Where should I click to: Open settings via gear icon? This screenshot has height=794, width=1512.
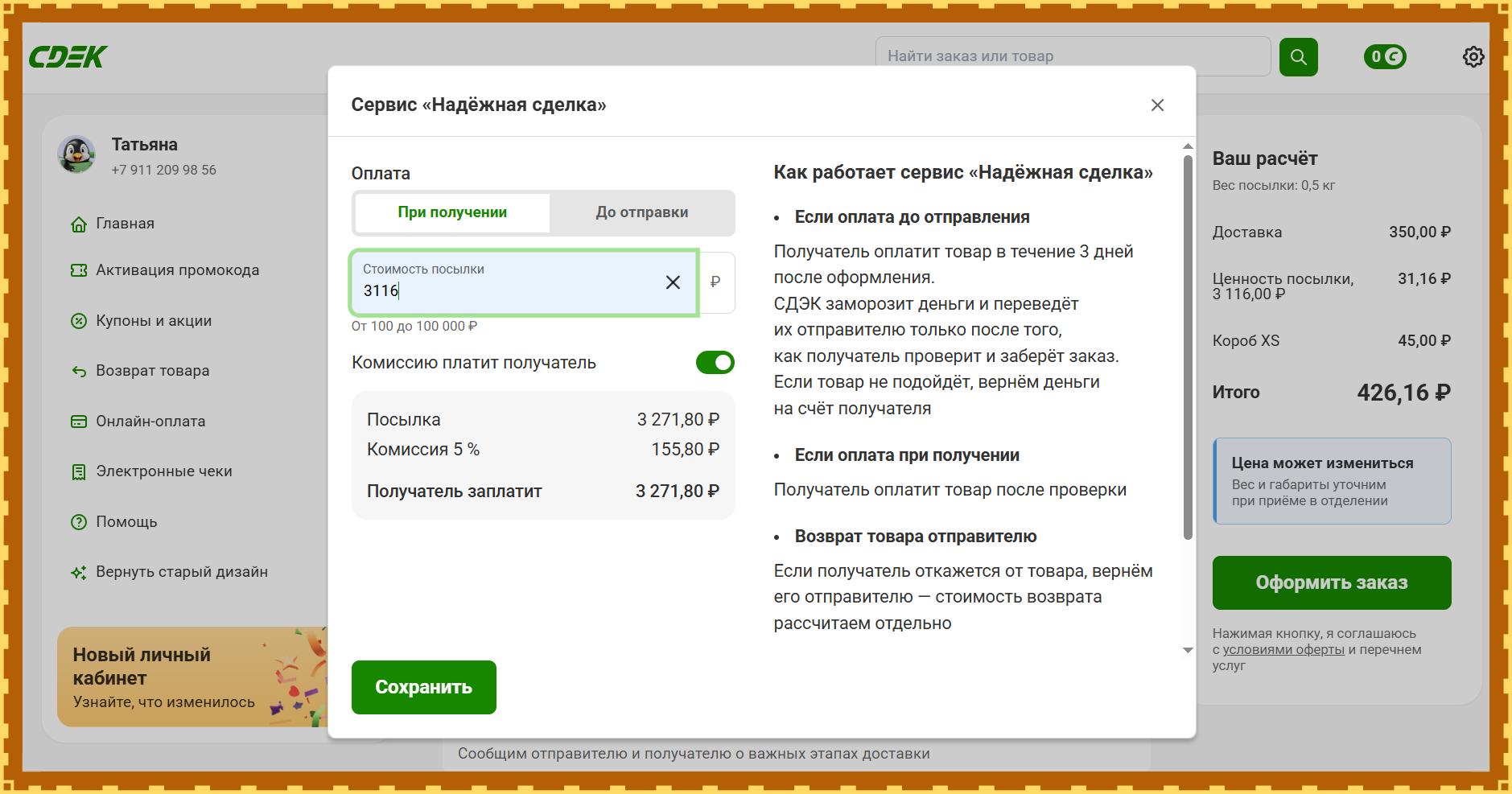[x=1473, y=57]
